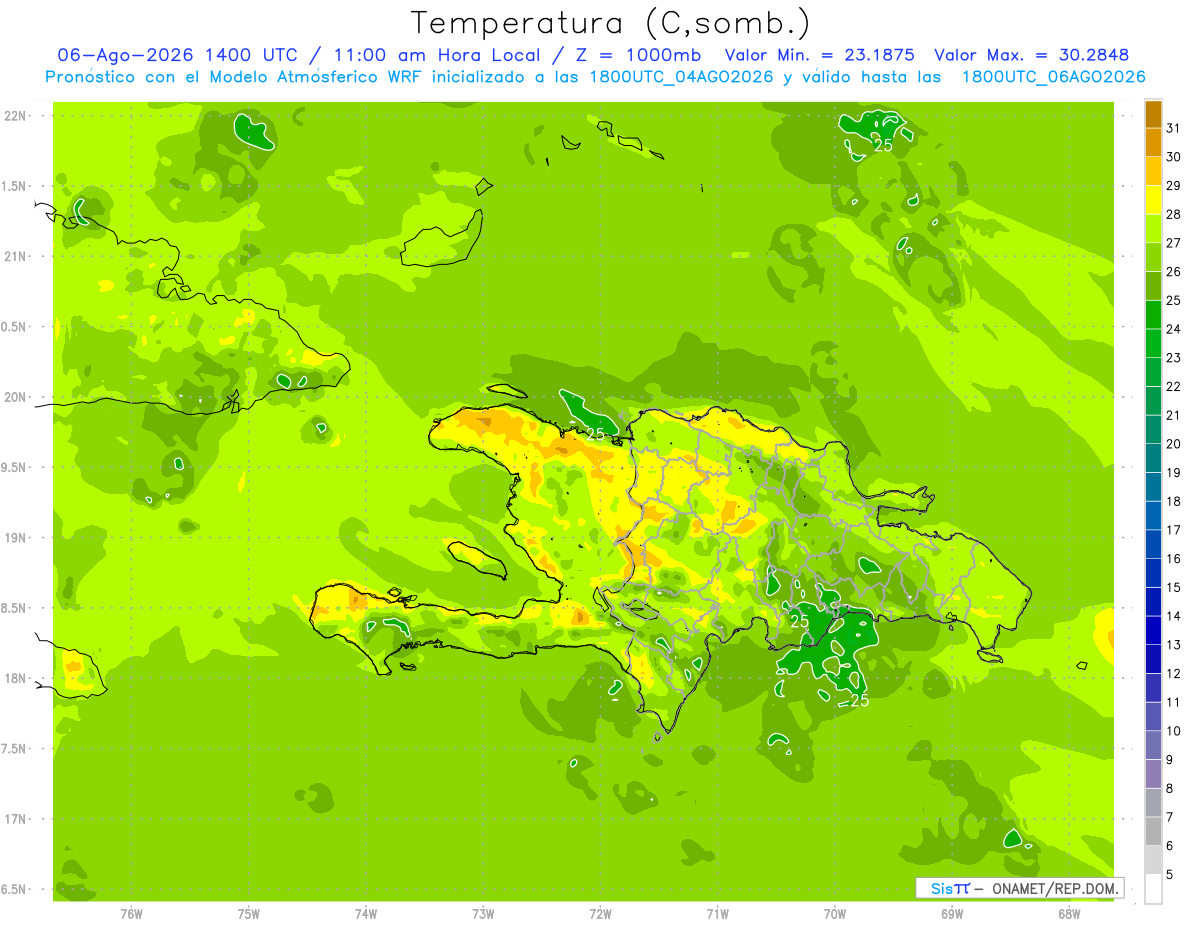Click the "74W" longitude axis label

pyautogui.click(x=366, y=915)
